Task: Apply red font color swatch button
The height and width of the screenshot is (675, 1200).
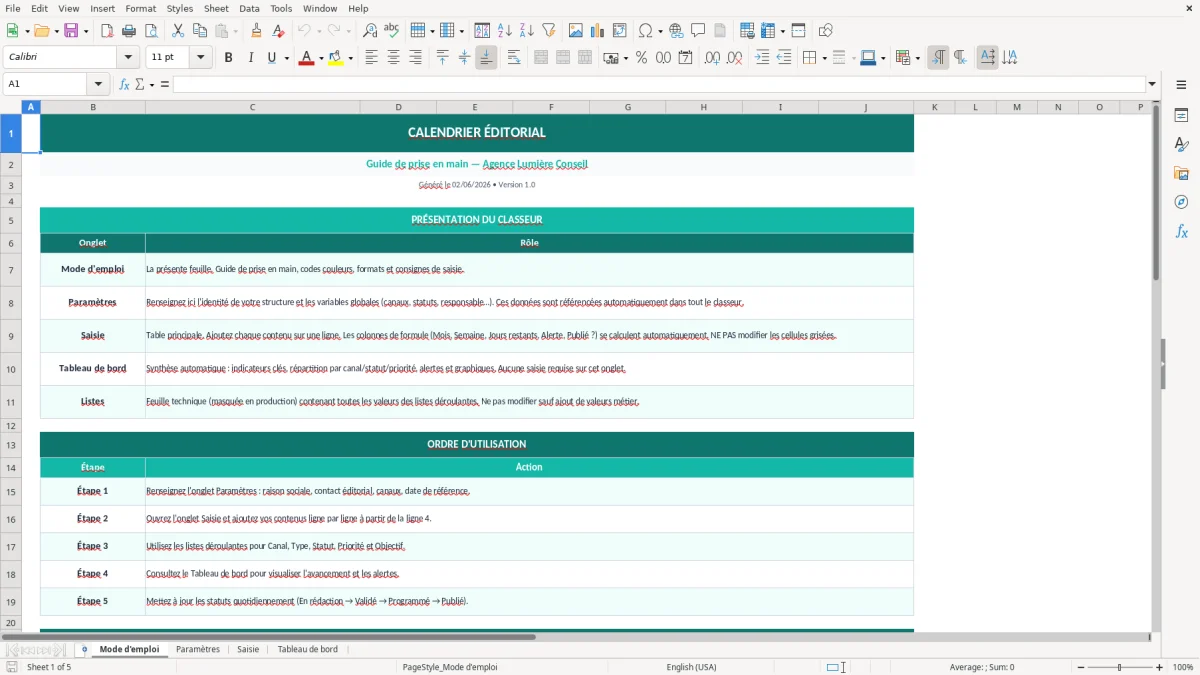Action: (306, 58)
